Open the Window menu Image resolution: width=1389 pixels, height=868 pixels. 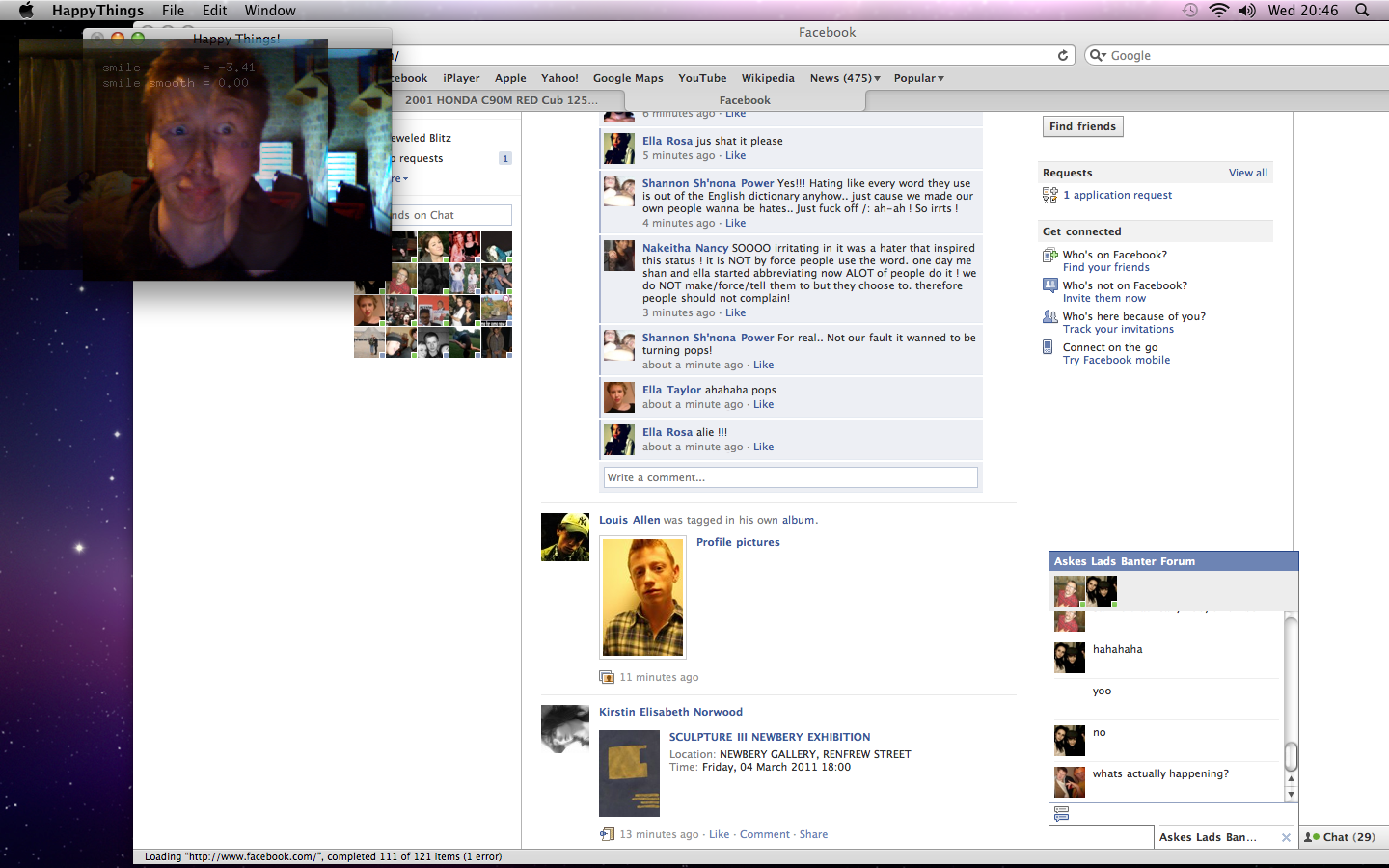pos(270,10)
